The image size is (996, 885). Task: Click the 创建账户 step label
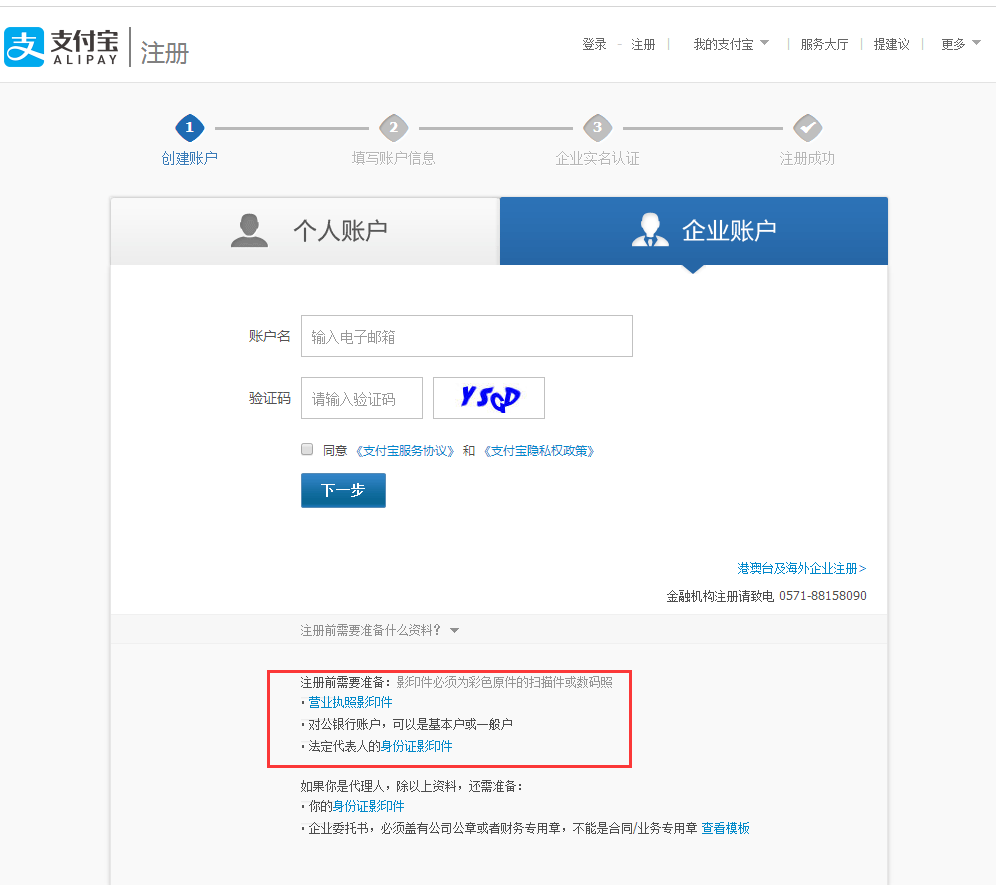coord(189,158)
